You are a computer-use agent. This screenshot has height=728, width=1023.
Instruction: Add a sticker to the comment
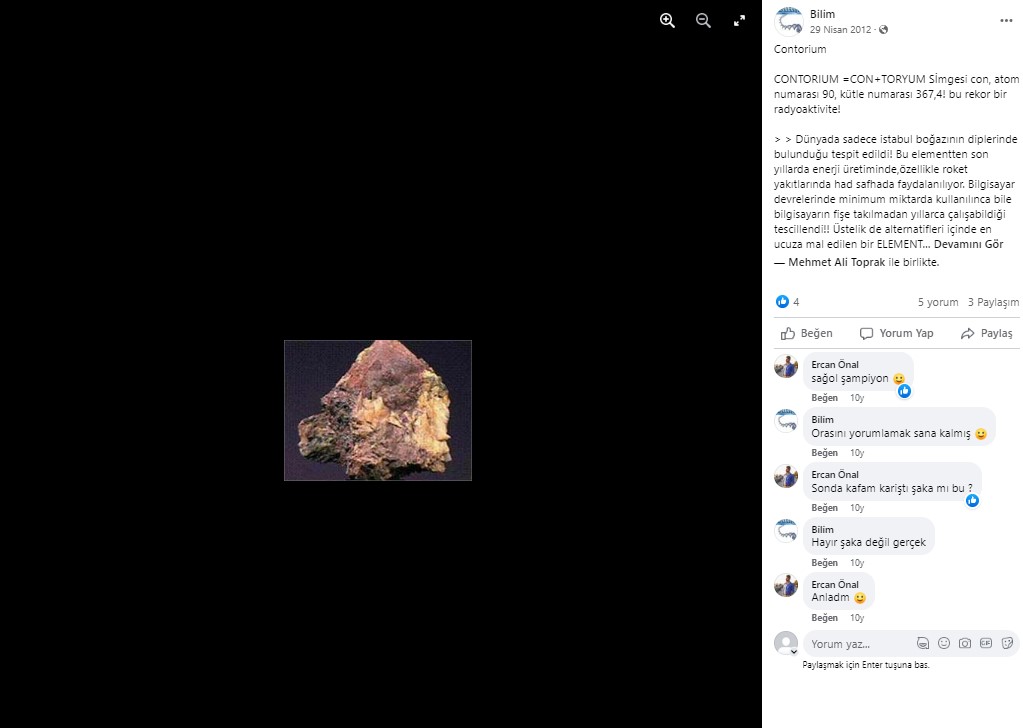pyautogui.click(x=1007, y=643)
